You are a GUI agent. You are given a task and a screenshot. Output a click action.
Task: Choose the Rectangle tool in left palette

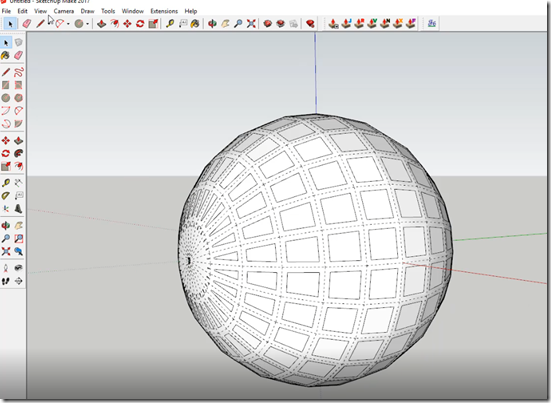(x=6, y=85)
